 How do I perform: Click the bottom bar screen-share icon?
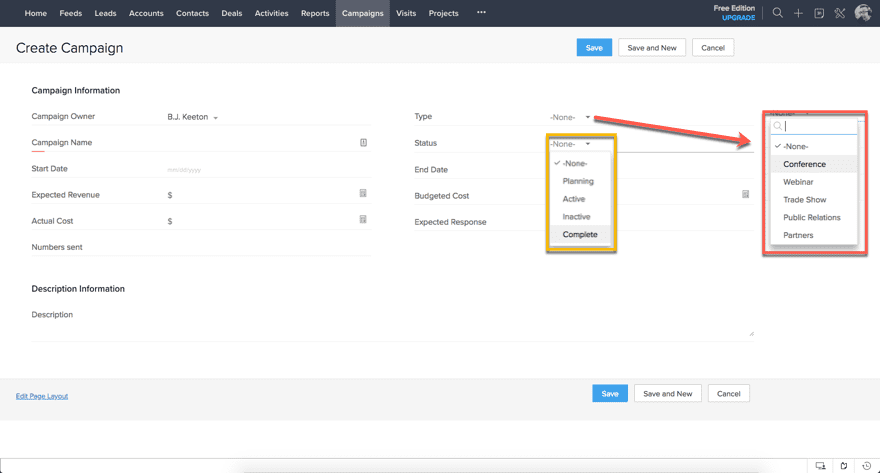click(821, 466)
